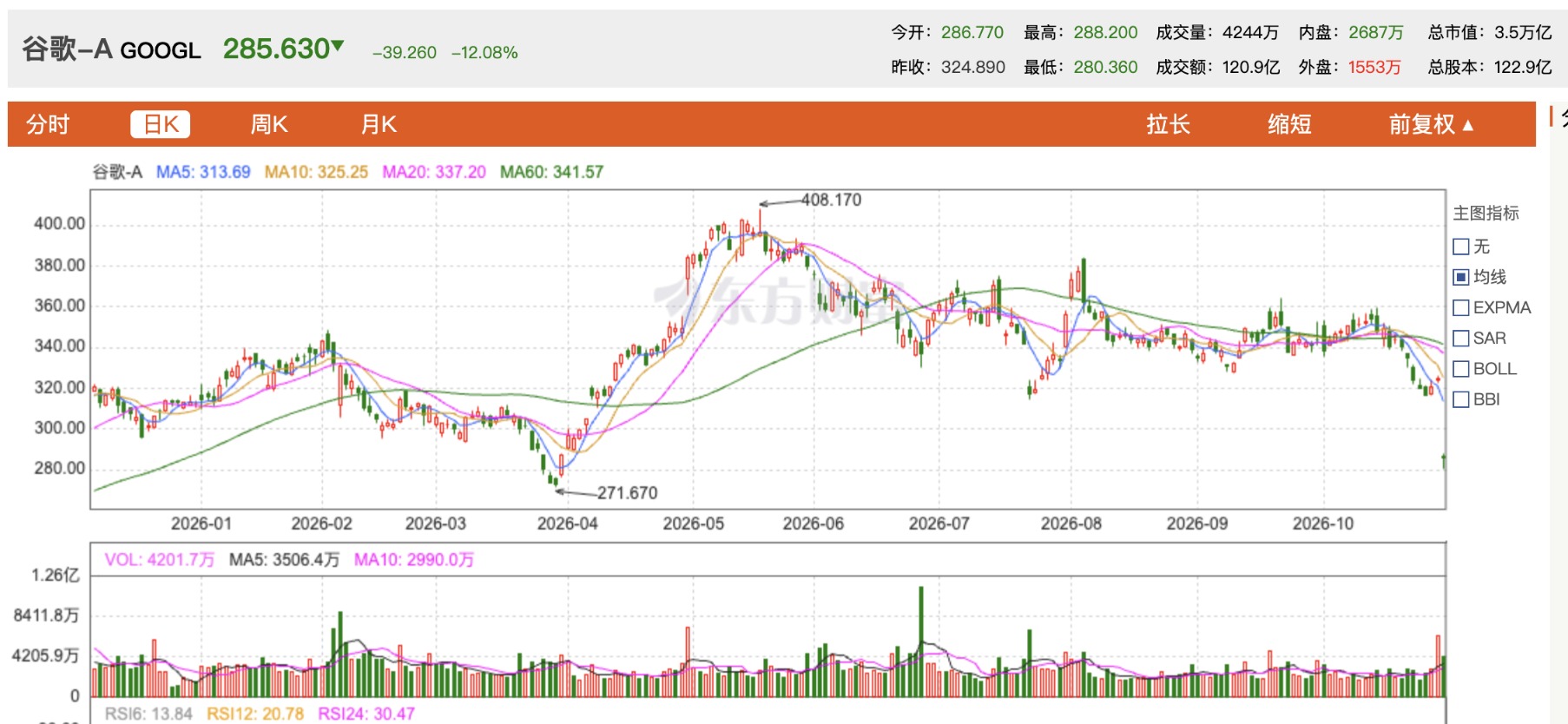Click the 最高 value 288.200

[1105, 33]
